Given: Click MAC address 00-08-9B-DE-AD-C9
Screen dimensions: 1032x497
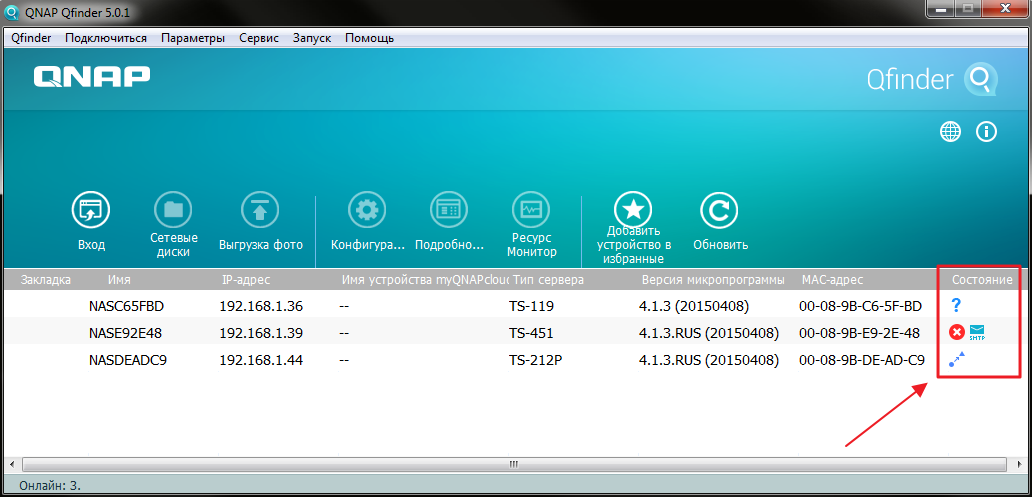Looking at the screenshot, I should pos(862,361).
